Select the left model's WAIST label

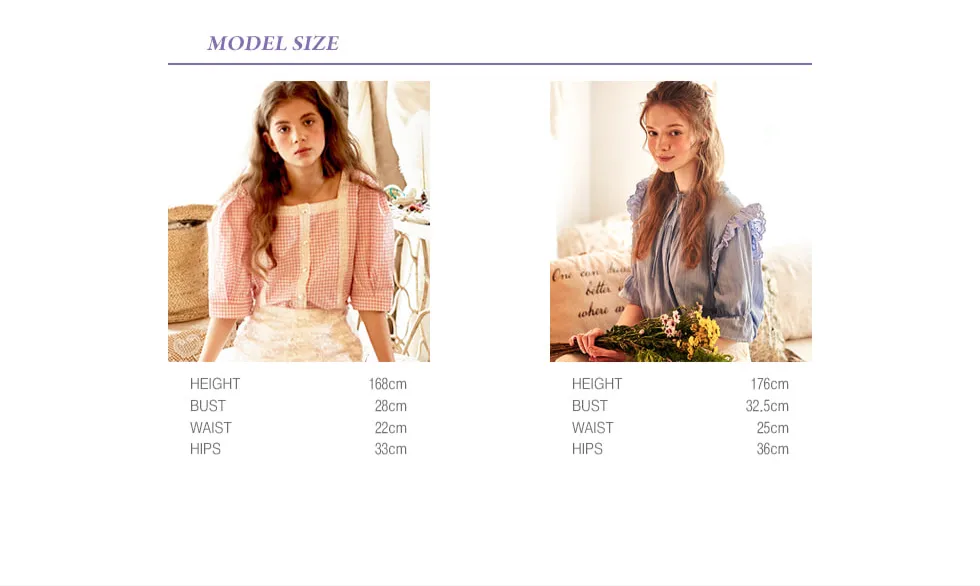[x=211, y=428]
